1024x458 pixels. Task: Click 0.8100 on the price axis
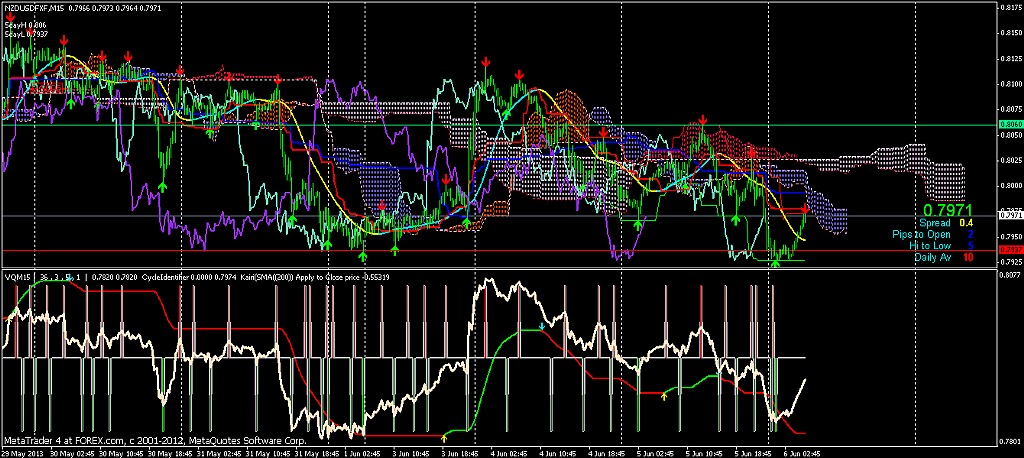pyautogui.click(x=1010, y=84)
